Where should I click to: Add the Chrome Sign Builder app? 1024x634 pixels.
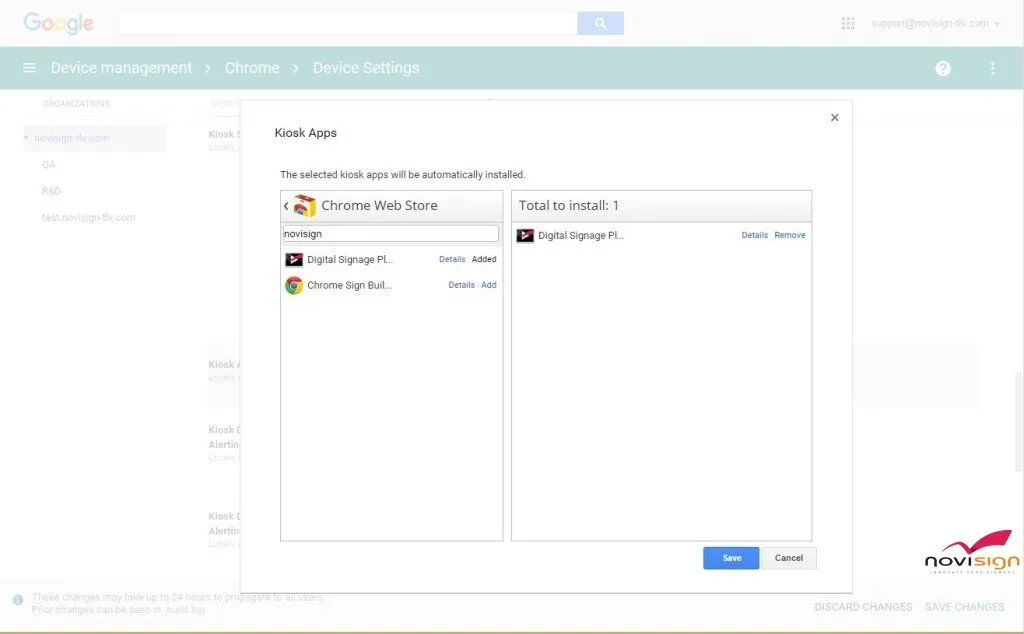(488, 285)
